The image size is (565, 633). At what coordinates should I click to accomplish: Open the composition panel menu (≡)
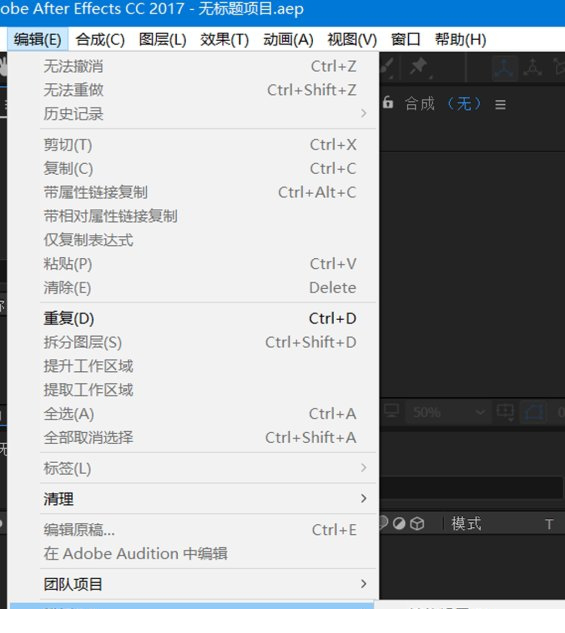tap(500, 105)
